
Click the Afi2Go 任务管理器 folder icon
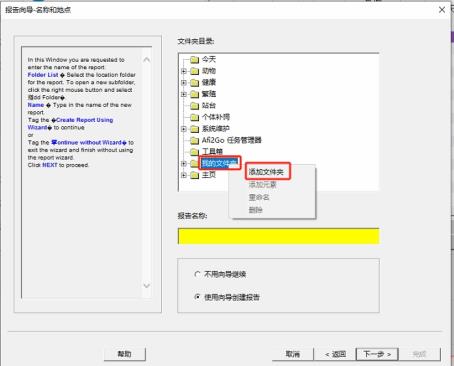(194, 141)
